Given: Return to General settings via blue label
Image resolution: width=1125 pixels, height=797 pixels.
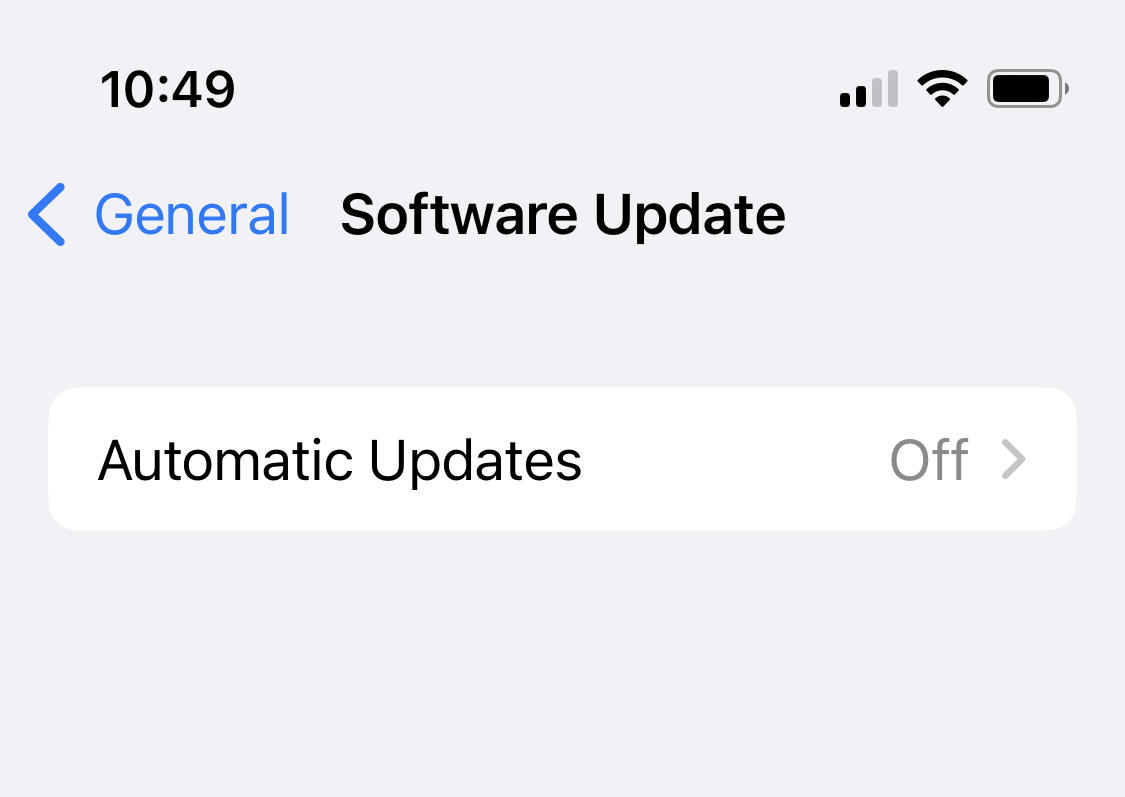Looking at the screenshot, I should point(192,214).
